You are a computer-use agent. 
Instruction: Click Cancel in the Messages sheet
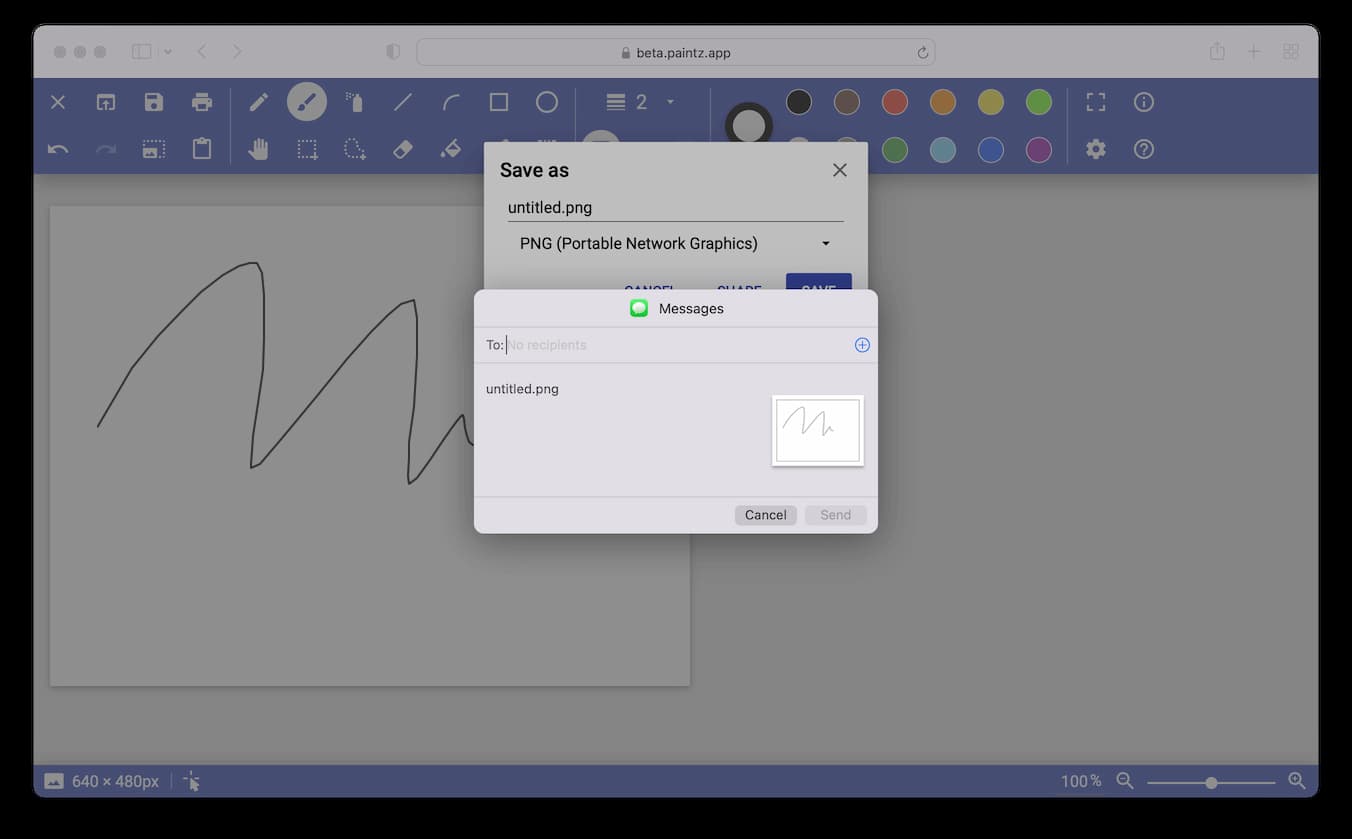(x=765, y=515)
